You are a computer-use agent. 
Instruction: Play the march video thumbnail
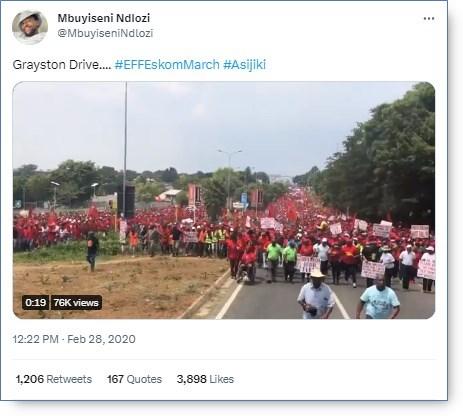point(224,200)
